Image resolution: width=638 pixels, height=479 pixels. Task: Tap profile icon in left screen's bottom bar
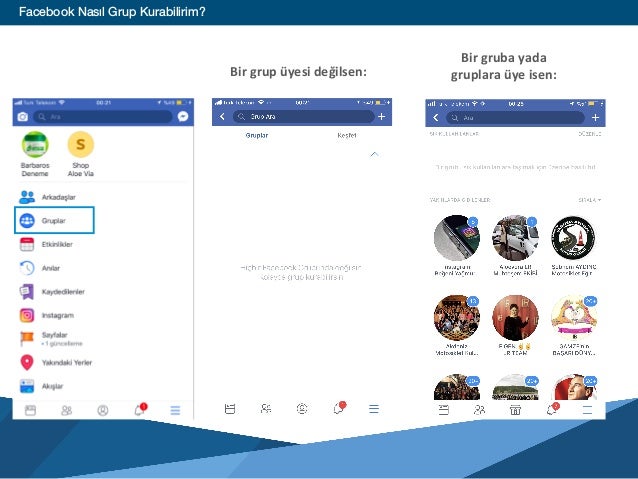point(103,410)
